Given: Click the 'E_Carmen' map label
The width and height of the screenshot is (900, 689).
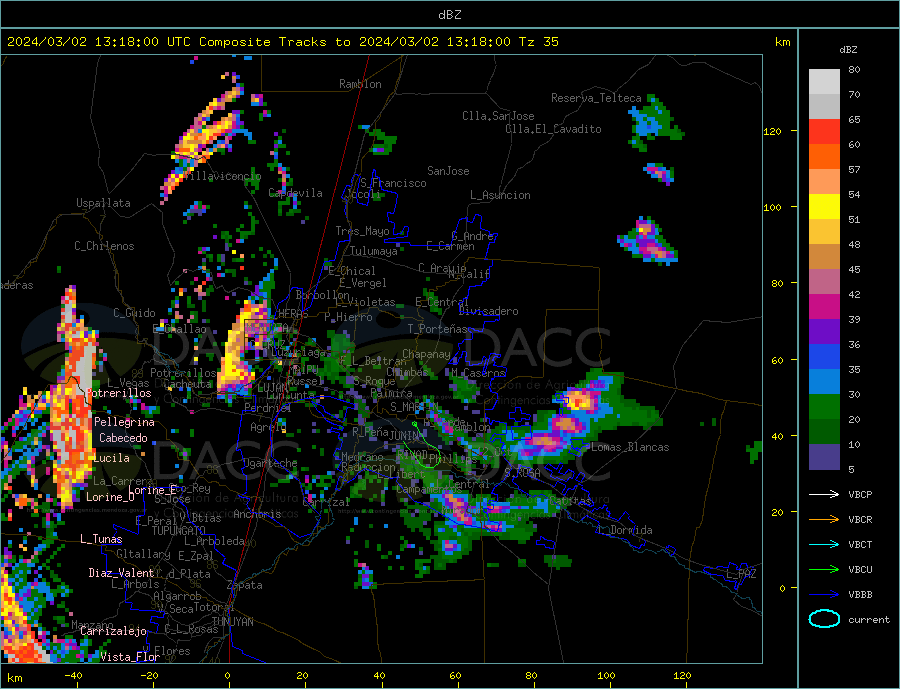Looking at the screenshot, I should click(x=450, y=246).
